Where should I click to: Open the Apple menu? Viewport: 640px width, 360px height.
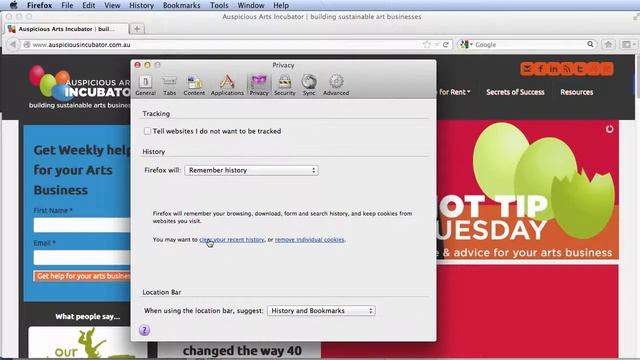[x=13, y=5]
